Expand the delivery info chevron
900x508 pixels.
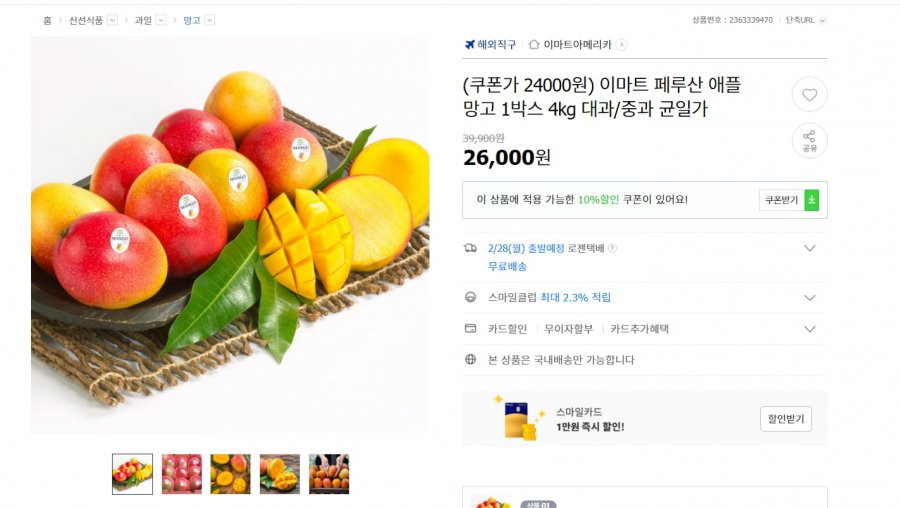point(809,248)
